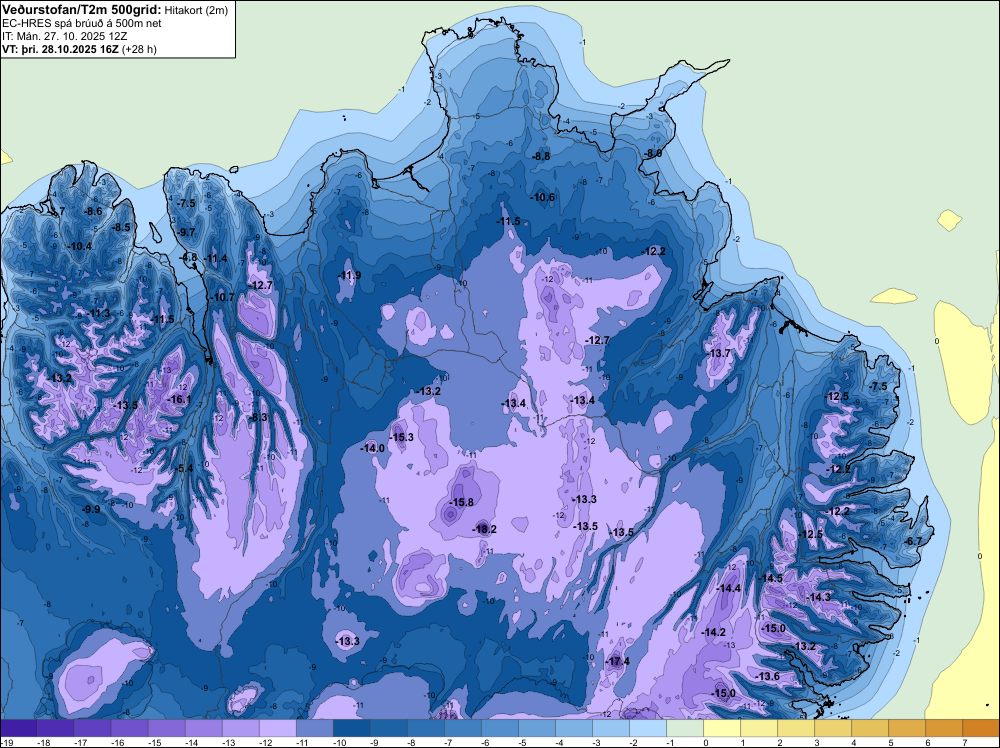Click legend swatch between -2 and -1
The image size is (1000, 748).
click(x=648, y=728)
